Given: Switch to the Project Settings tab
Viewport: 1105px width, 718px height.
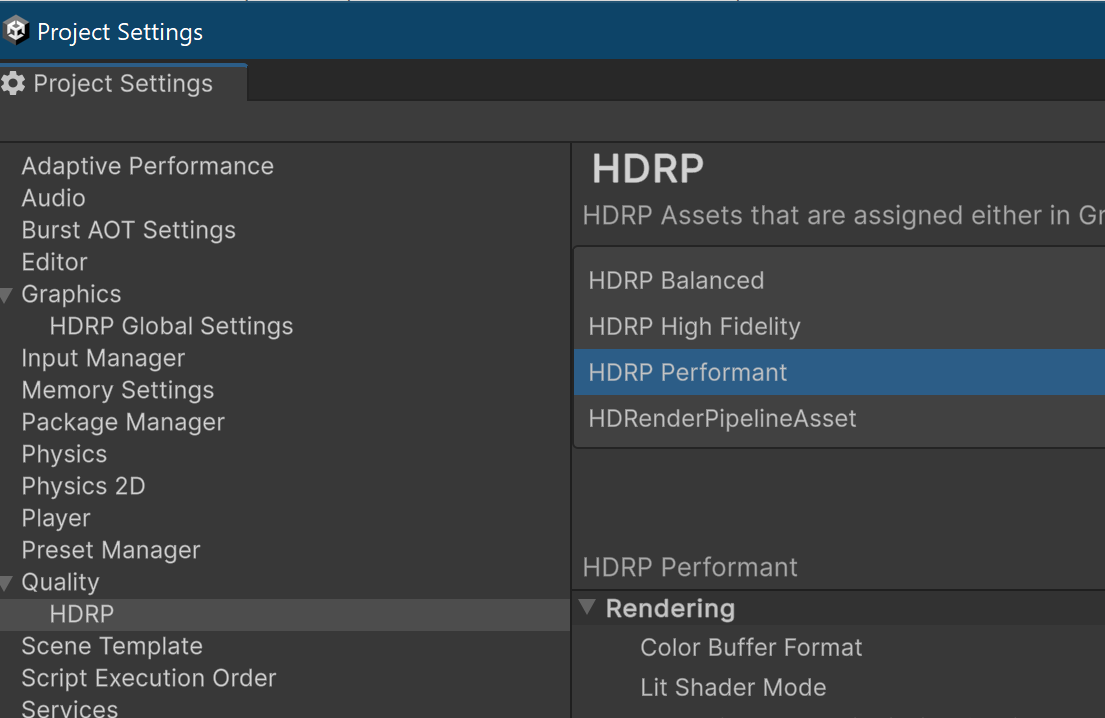Looking at the screenshot, I should (x=122, y=83).
